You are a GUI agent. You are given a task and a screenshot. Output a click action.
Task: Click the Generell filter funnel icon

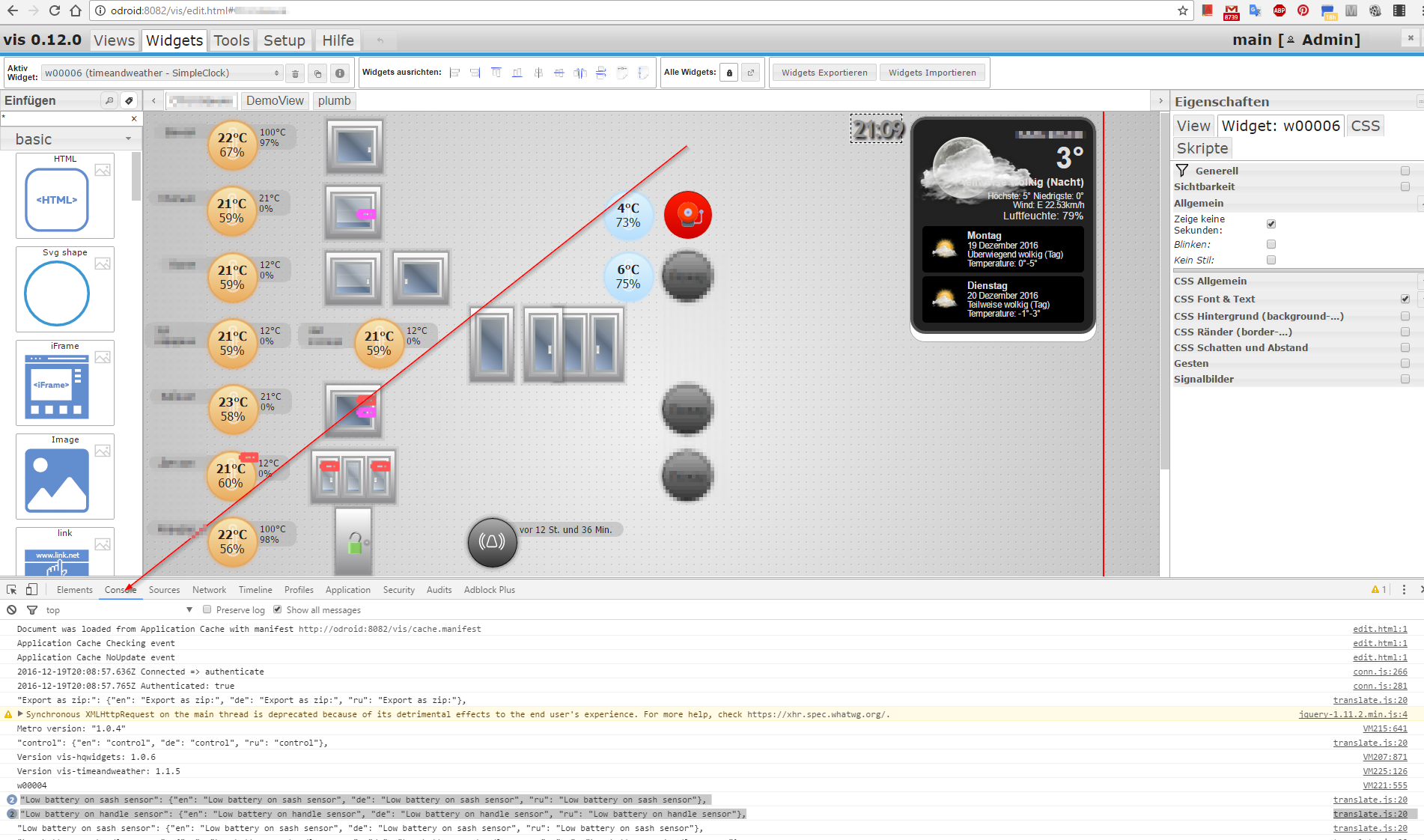click(x=1182, y=171)
